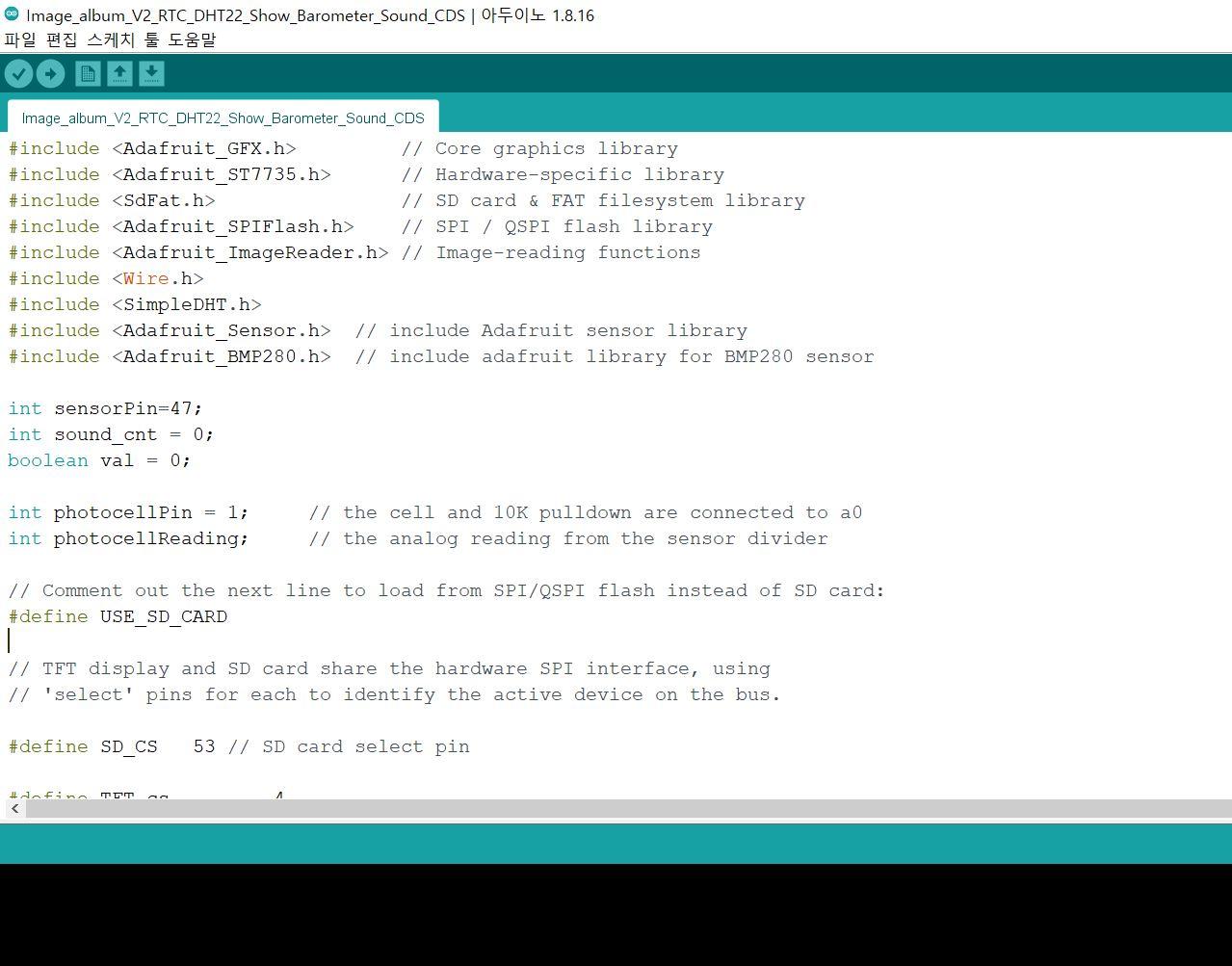Click on 'int photocellPin = 1;' code
The image size is (1232, 966).
[x=128, y=512]
